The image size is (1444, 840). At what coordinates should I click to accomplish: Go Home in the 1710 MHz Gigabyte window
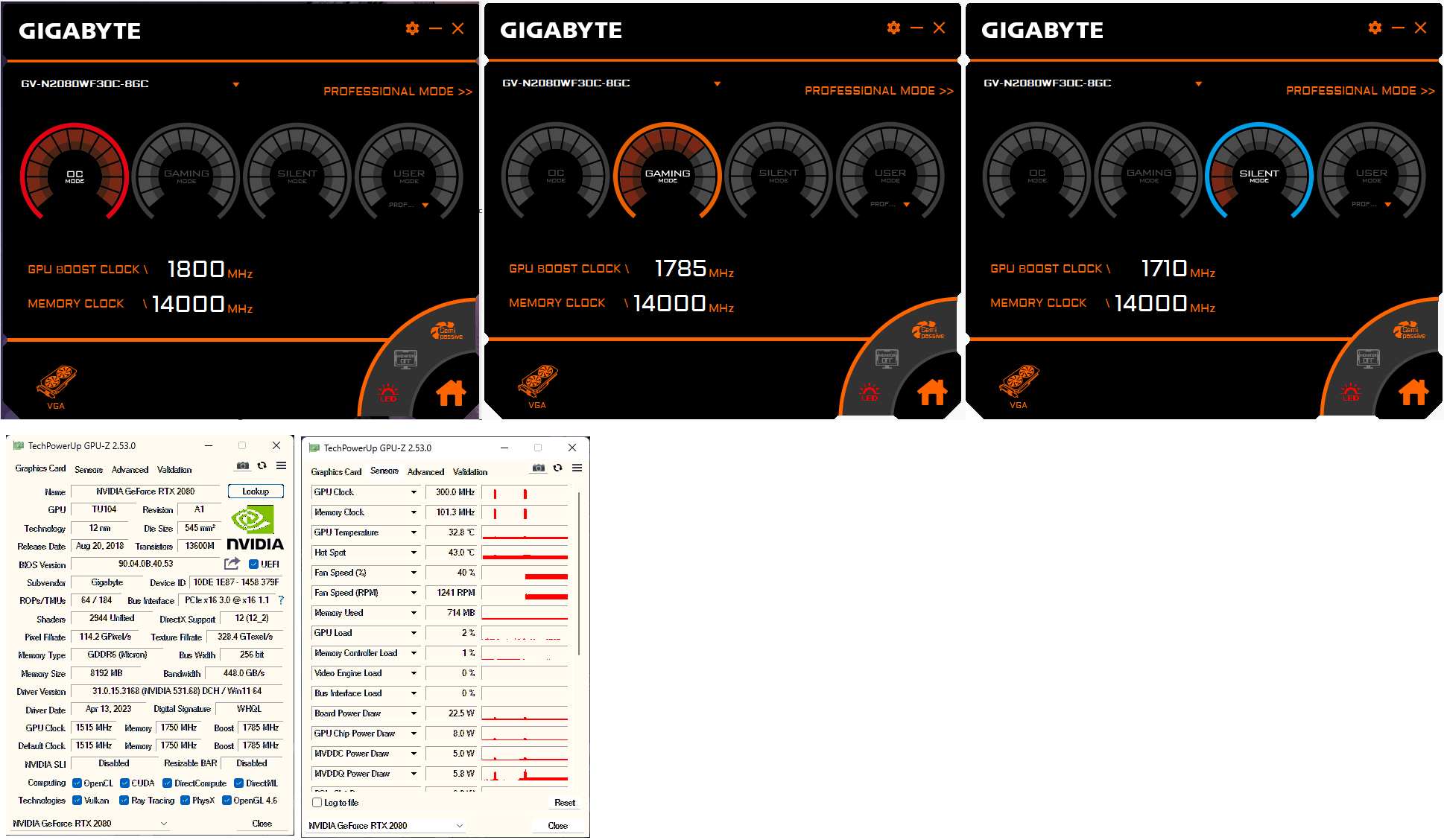point(1413,391)
